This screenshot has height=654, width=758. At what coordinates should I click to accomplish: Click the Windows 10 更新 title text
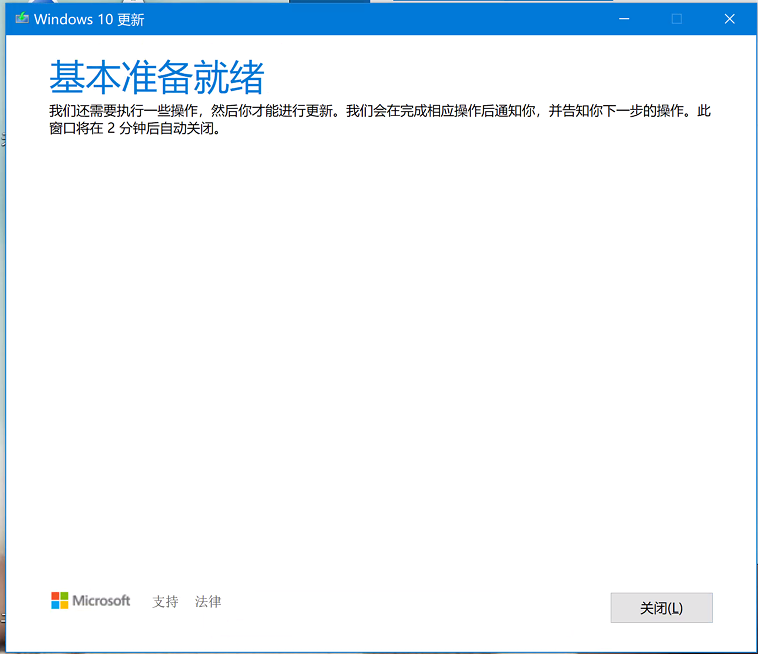coord(89,19)
